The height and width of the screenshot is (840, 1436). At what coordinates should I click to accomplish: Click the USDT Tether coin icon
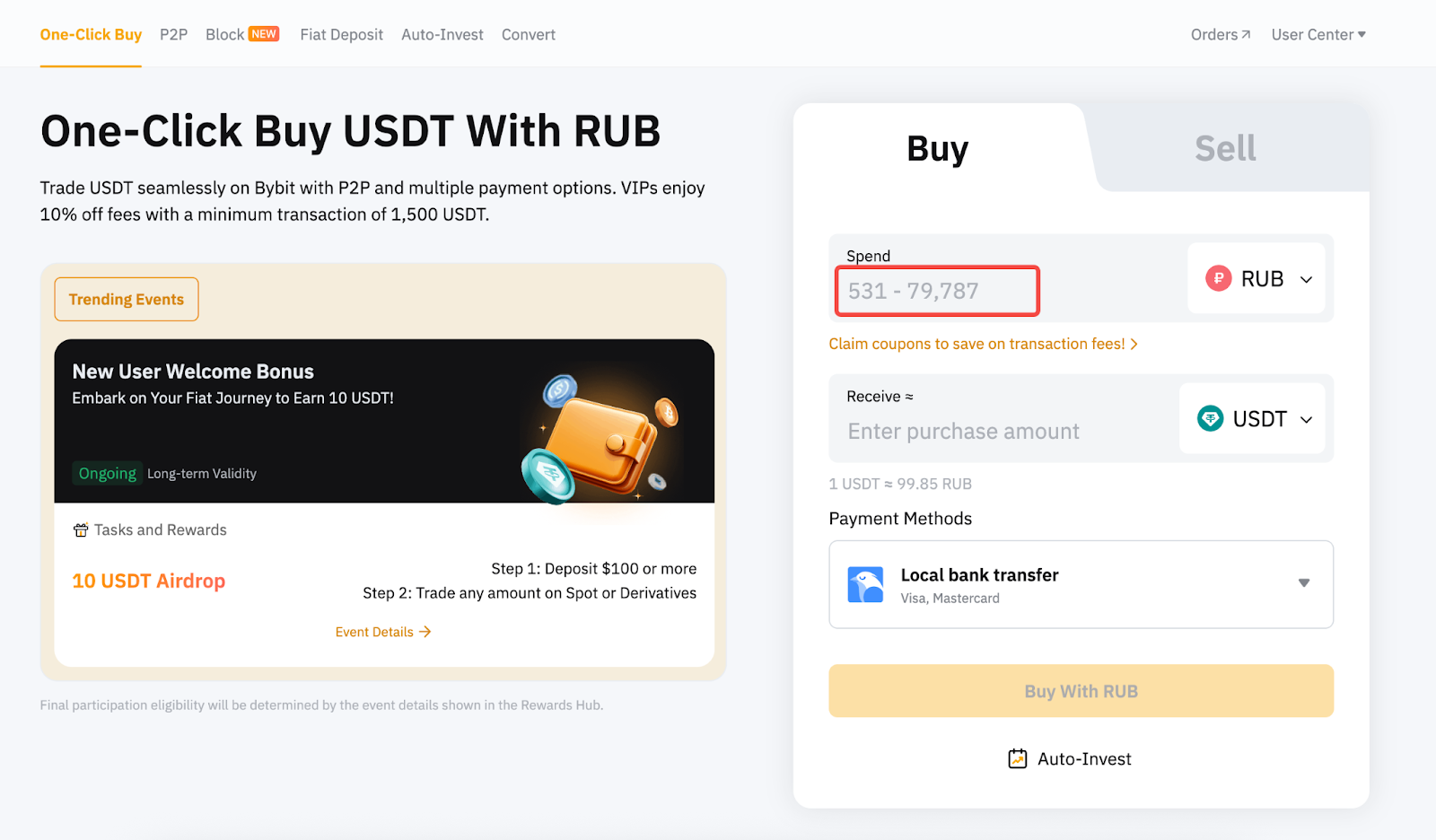pyautogui.click(x=1210, y=418)
